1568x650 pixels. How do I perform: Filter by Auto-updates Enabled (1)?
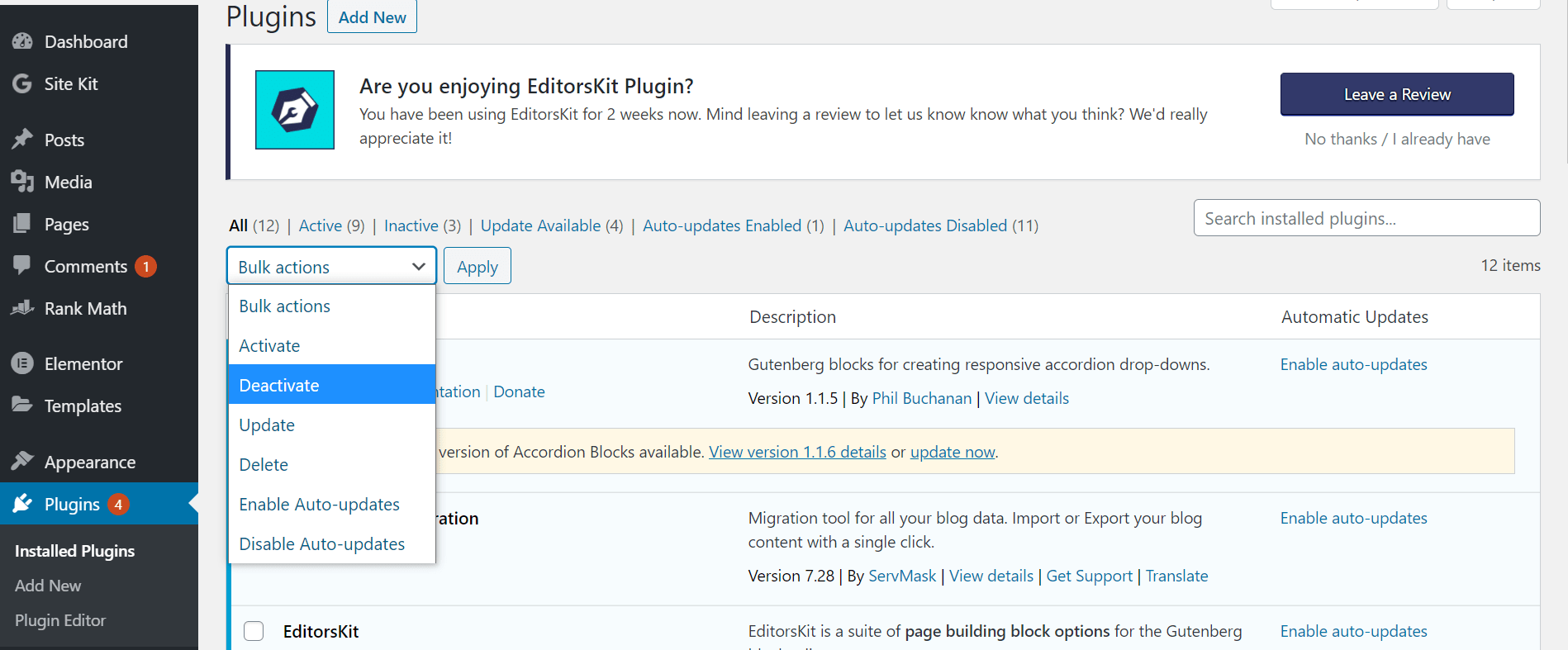(x=734, y=225)
